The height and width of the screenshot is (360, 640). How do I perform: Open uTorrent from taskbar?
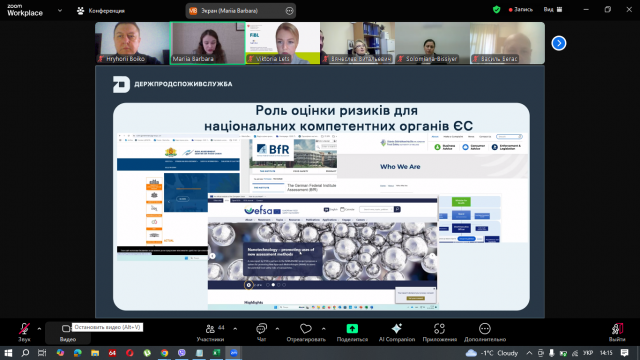coord(147,353)
